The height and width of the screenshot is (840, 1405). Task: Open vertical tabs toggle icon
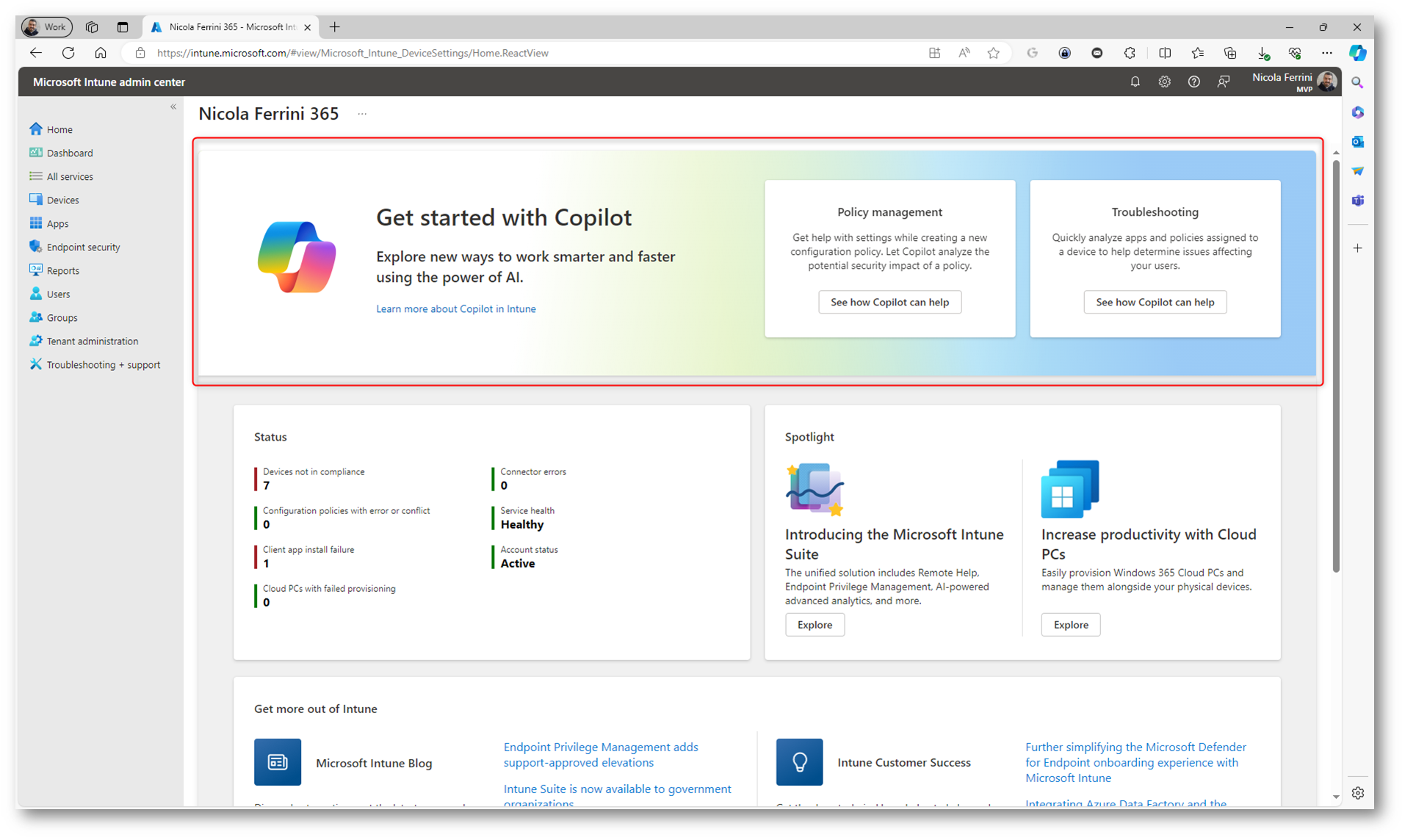coord(123,27)
